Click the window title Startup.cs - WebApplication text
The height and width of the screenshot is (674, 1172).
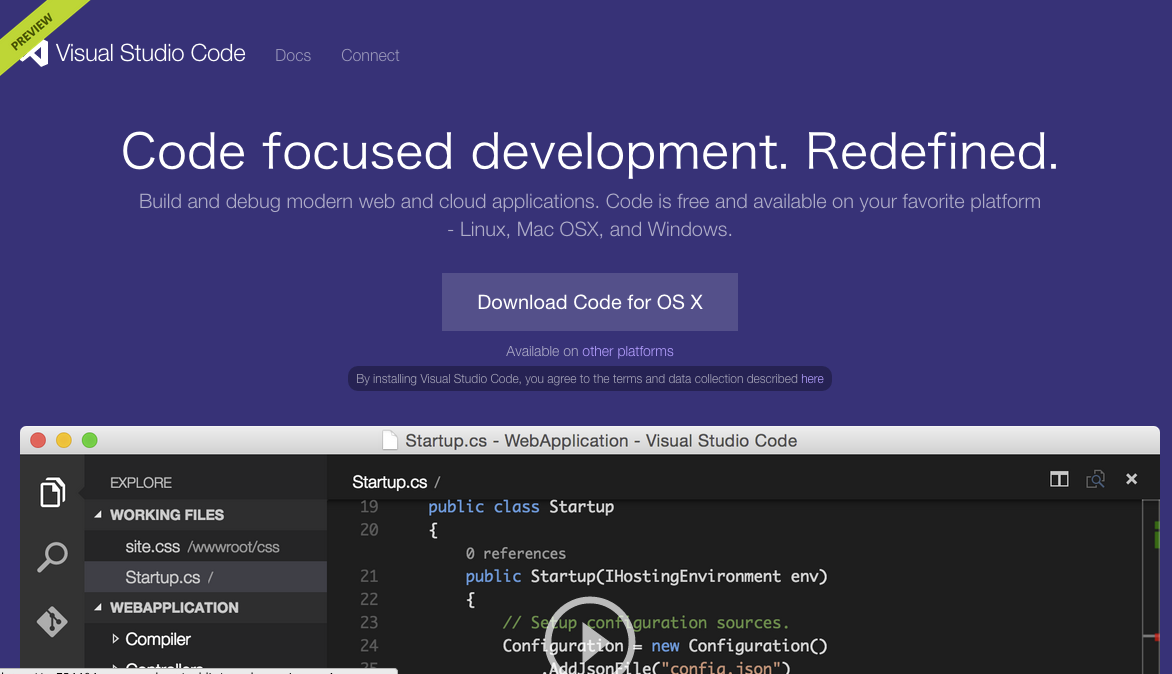pos(601,441)
